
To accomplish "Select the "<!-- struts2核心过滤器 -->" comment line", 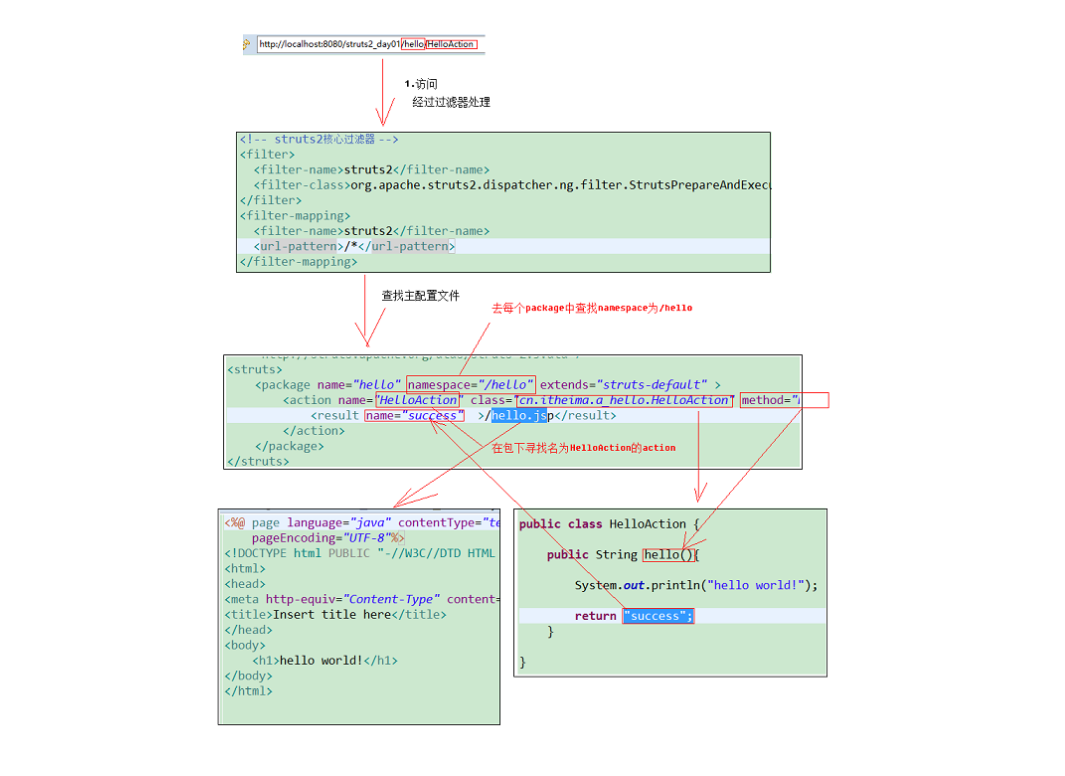I will coord(319,139).
